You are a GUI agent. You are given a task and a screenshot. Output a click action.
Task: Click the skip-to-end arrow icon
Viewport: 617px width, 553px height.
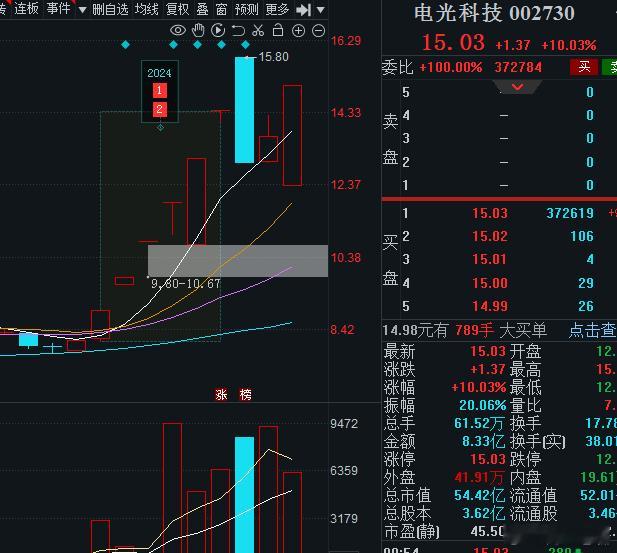304,10
